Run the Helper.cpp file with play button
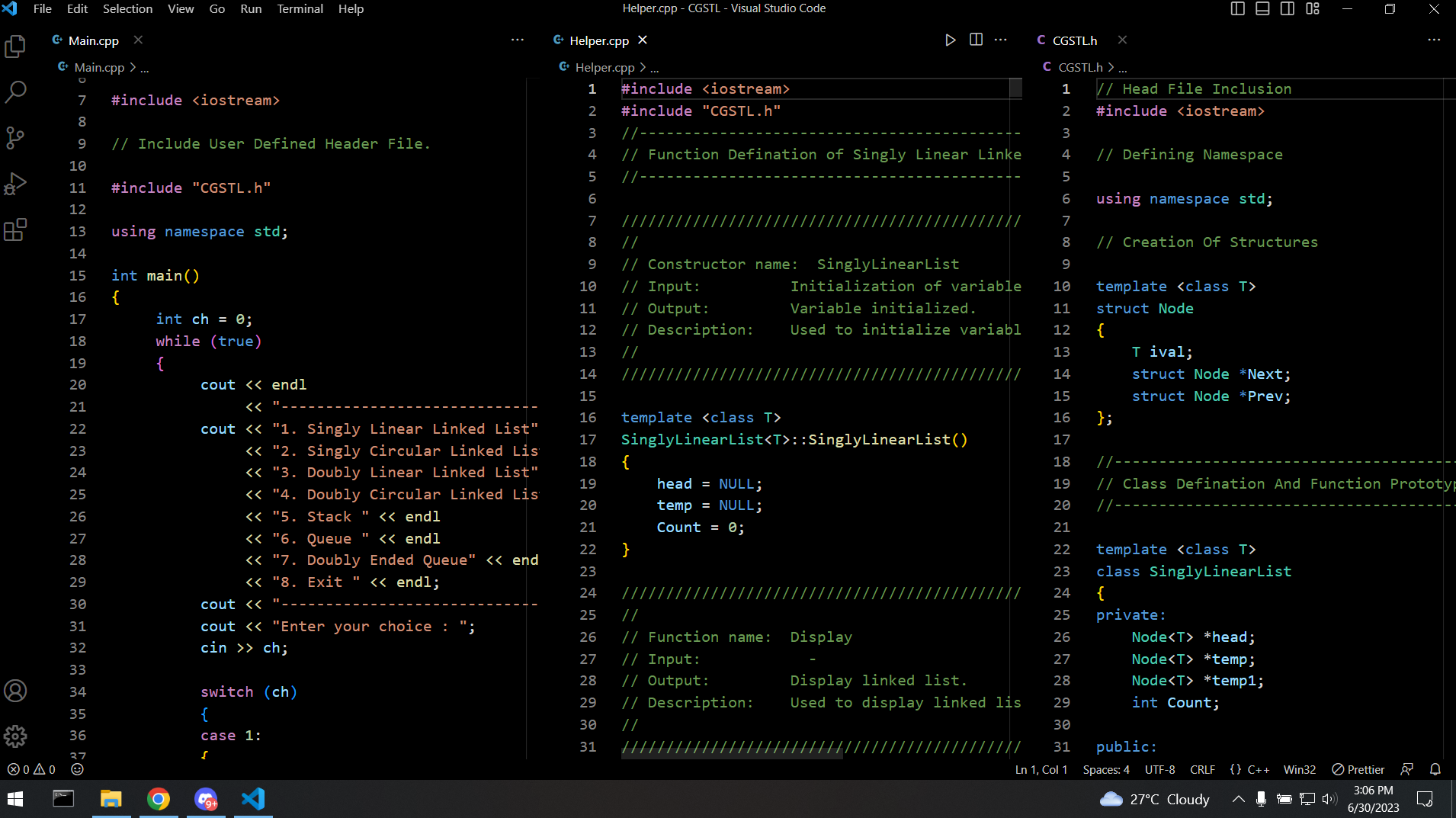 (x=950, y=40)
